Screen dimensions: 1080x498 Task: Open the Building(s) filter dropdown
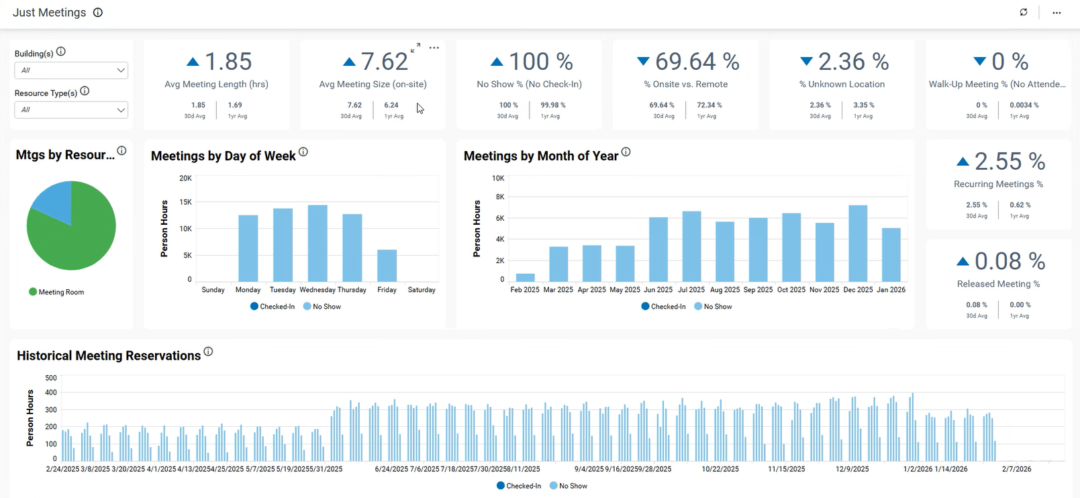[71, 70]
